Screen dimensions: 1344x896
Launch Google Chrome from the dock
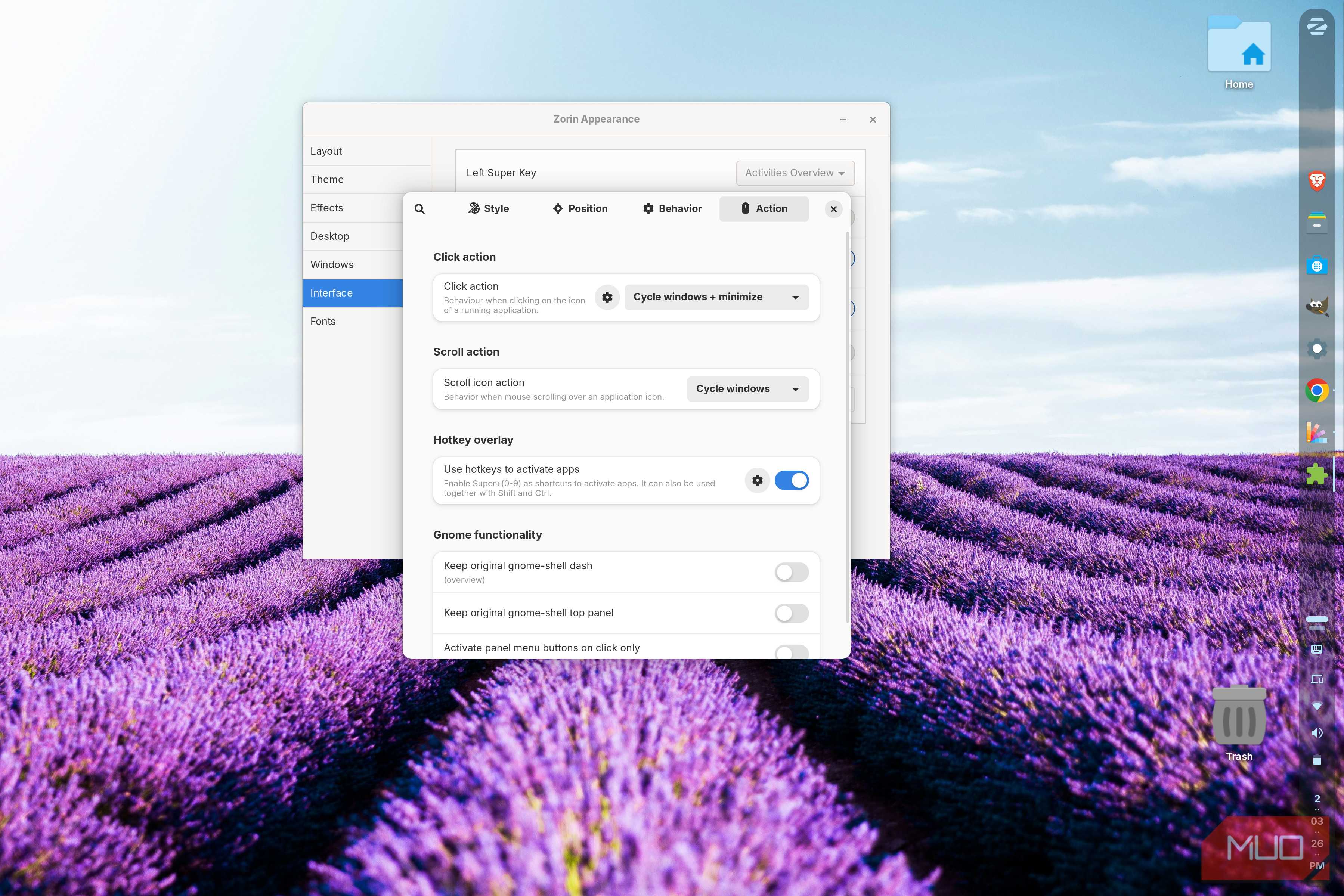(x=1317, y=390)
